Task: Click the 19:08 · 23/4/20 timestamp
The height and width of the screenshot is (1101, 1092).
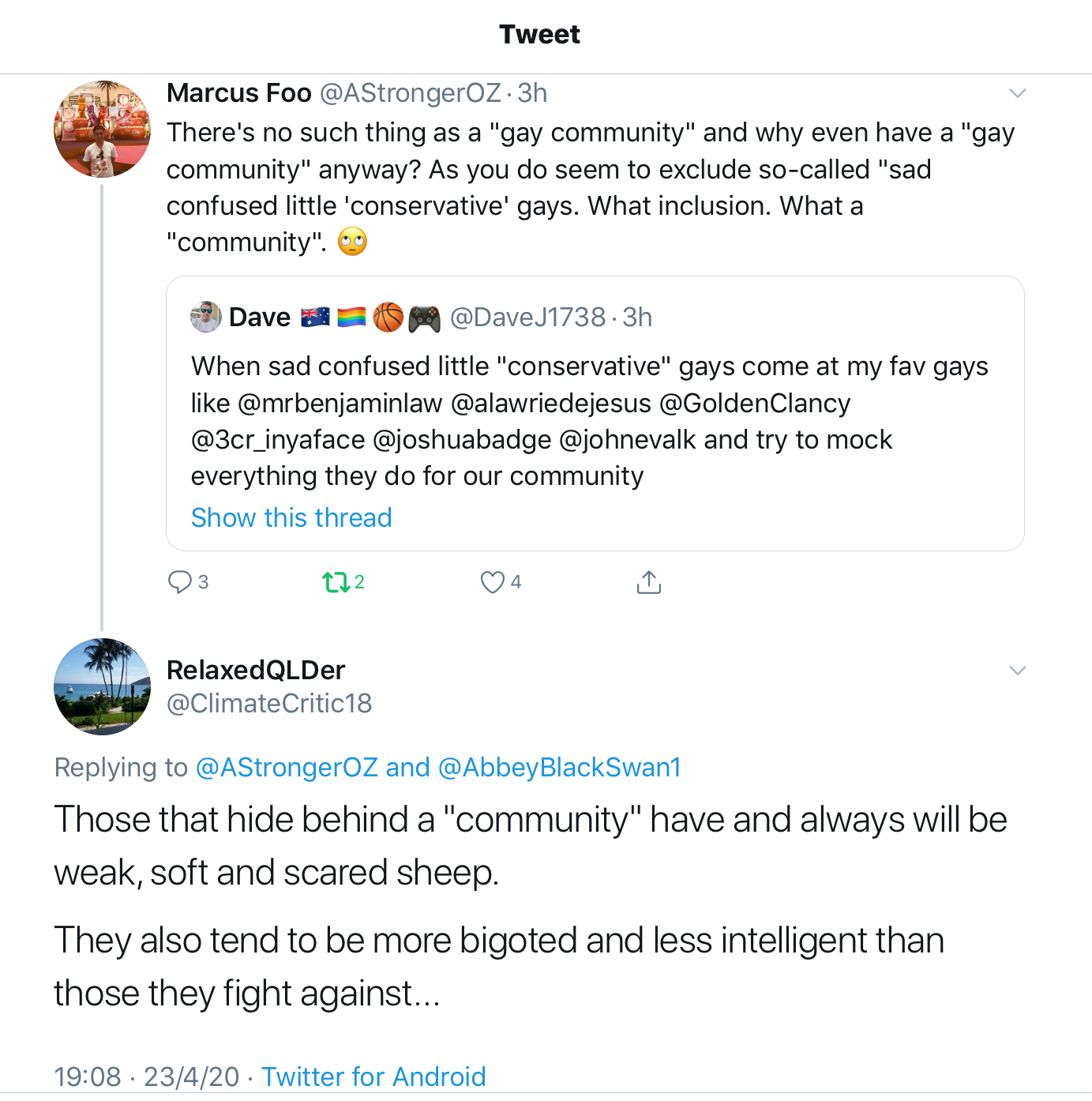Action: pos(146,1077)
